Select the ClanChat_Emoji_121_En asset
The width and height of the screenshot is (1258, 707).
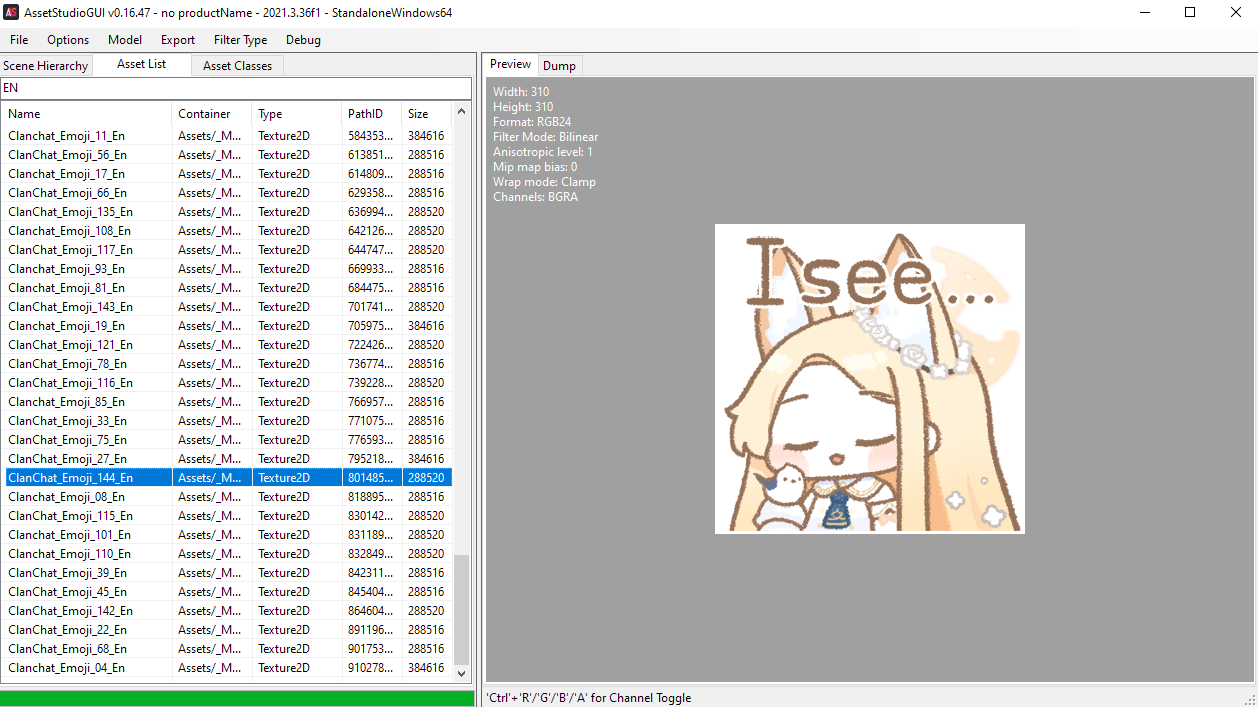229,345
